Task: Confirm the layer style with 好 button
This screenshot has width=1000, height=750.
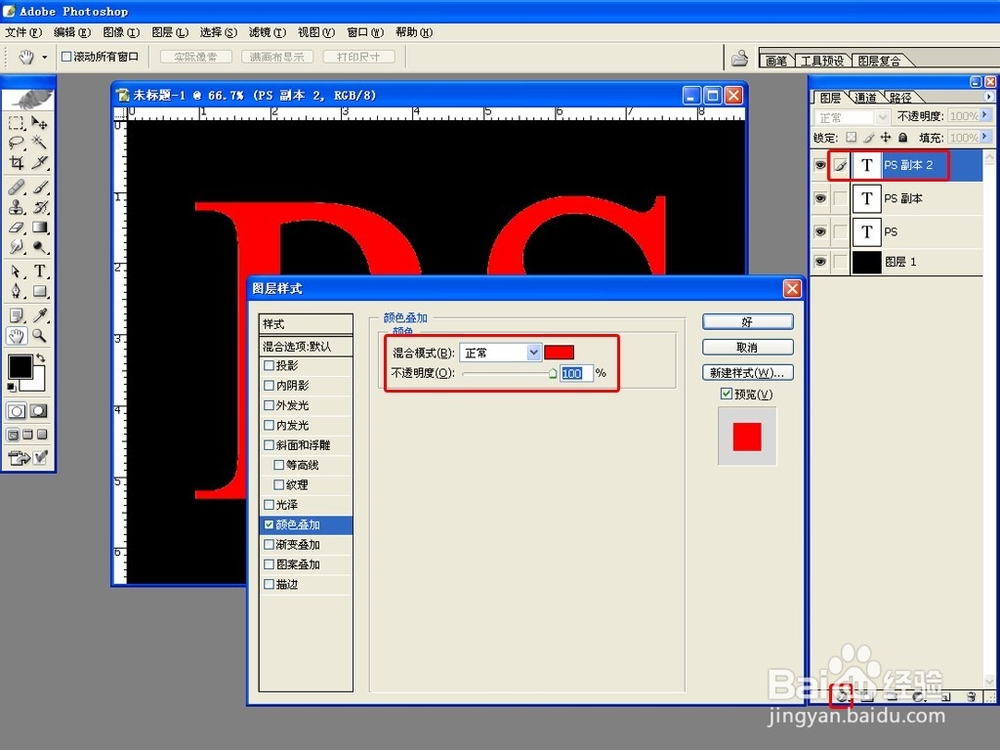Action: tap(747, 321)
